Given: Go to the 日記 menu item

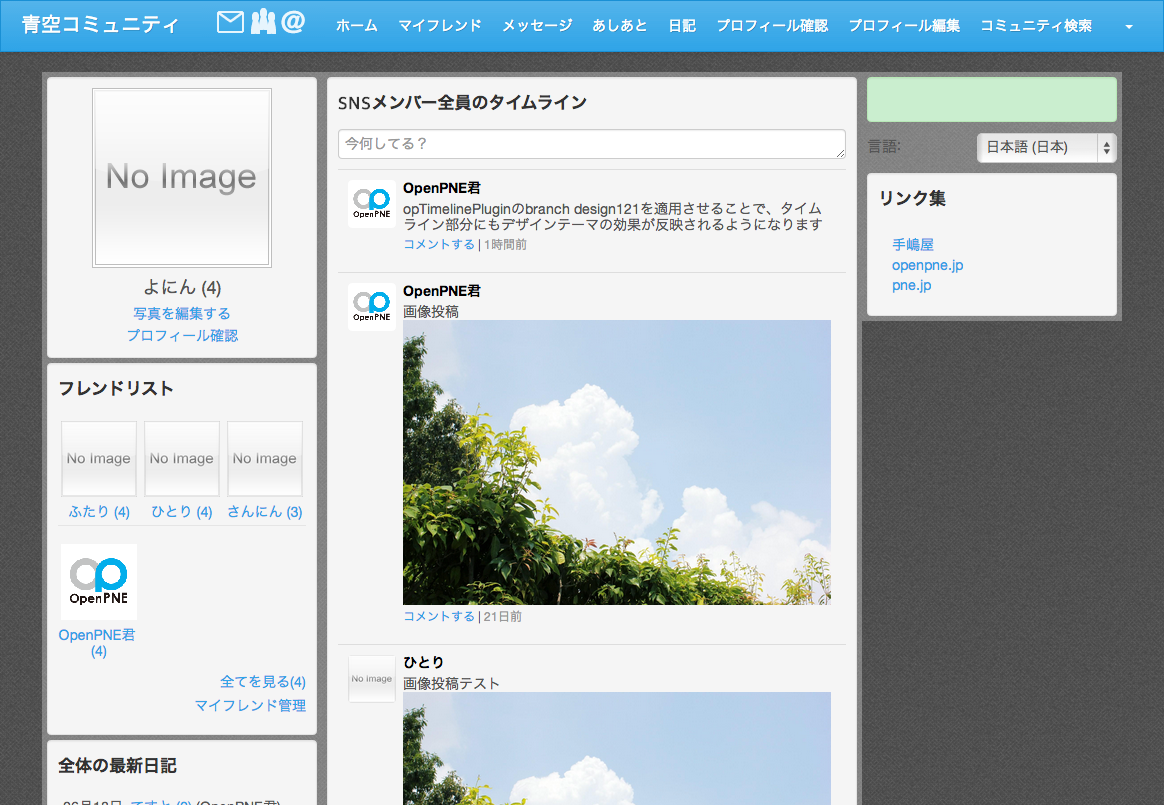Looking at the screenshot, I should point(682,26).
